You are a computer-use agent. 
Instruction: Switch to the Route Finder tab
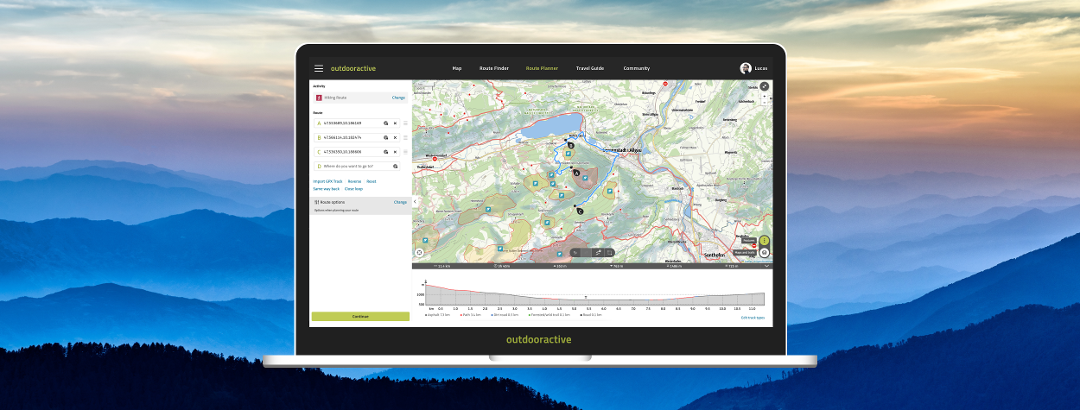point(494,68)
